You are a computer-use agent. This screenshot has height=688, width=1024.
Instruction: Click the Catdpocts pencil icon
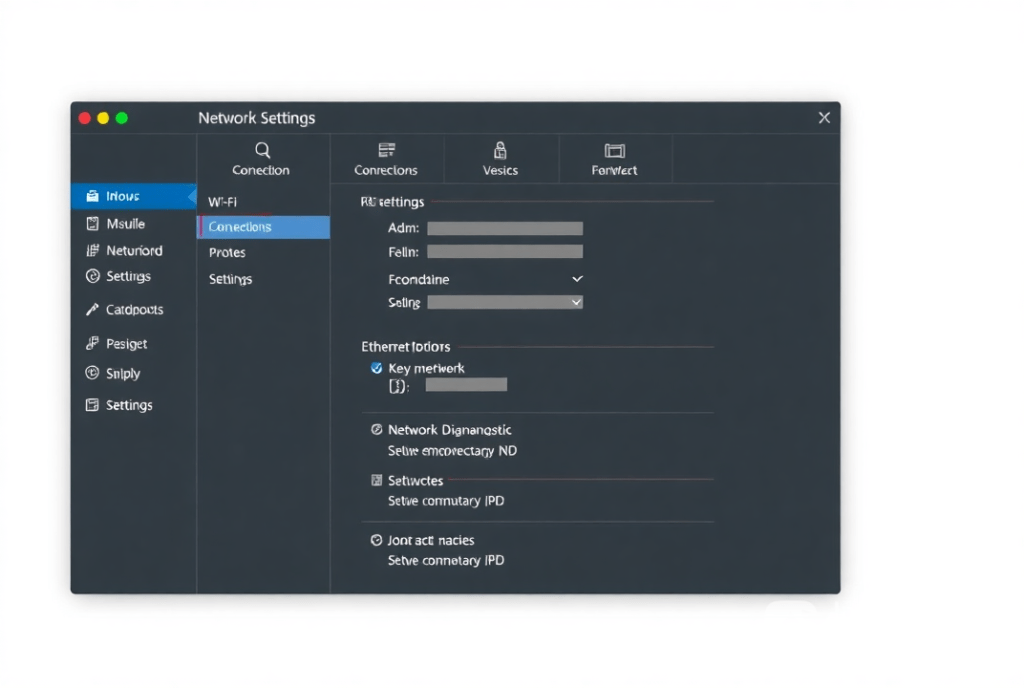tap(92, 309)
